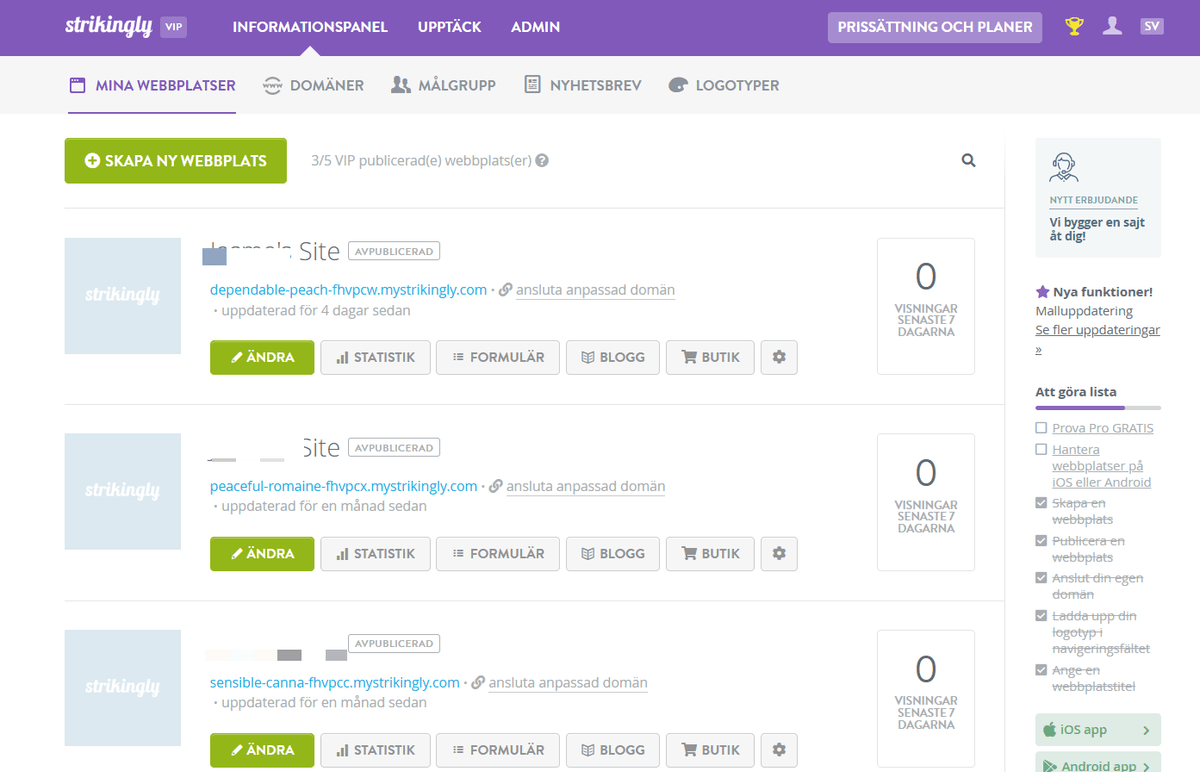Open 'Vi bygger en sajt åt dig!' offer
Image resolution: width=1200 pixels, height=772 pixels.
pyautogui.click(x=1097, y=229)
